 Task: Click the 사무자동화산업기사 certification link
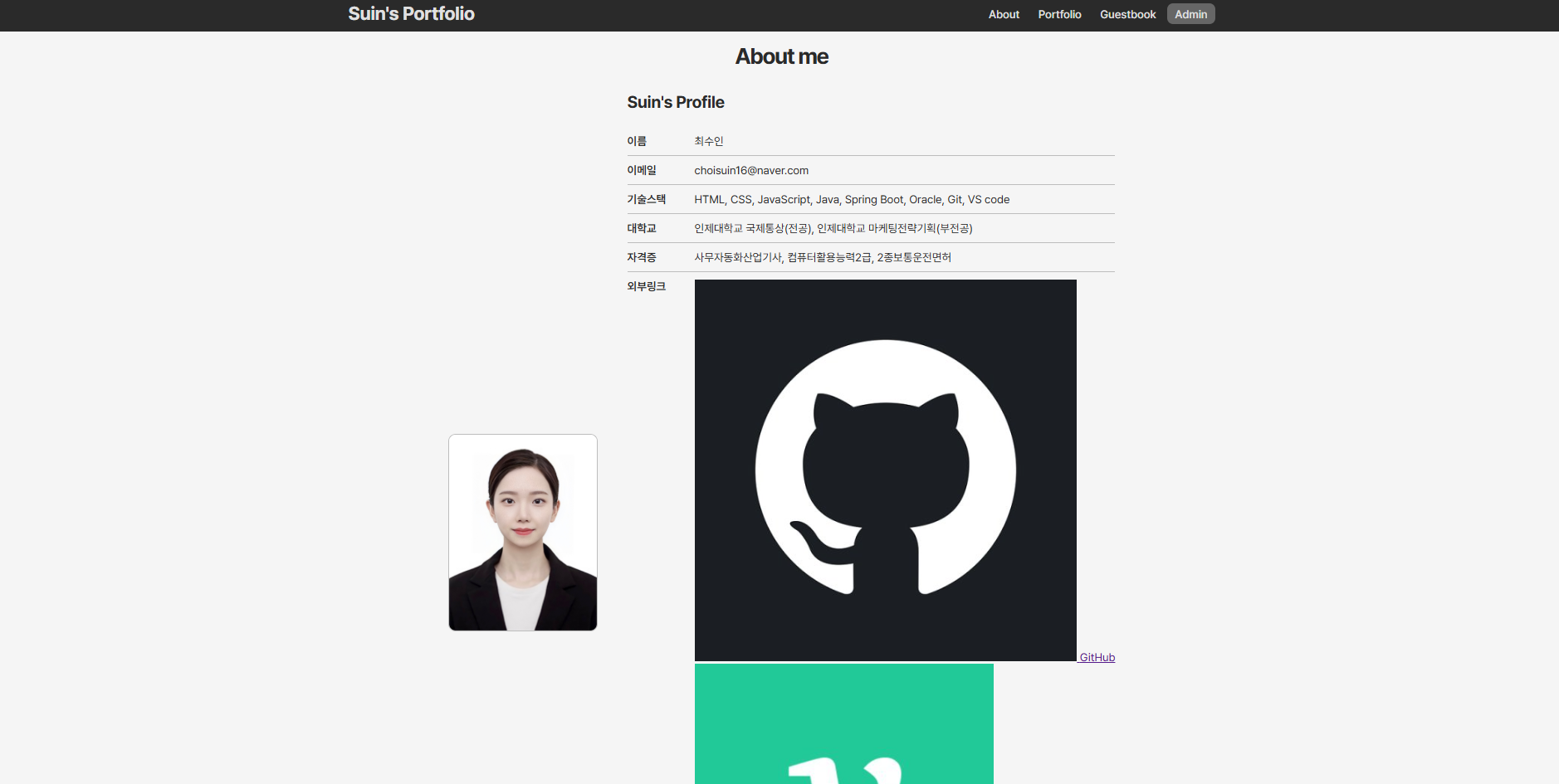(x=736, y=257)
